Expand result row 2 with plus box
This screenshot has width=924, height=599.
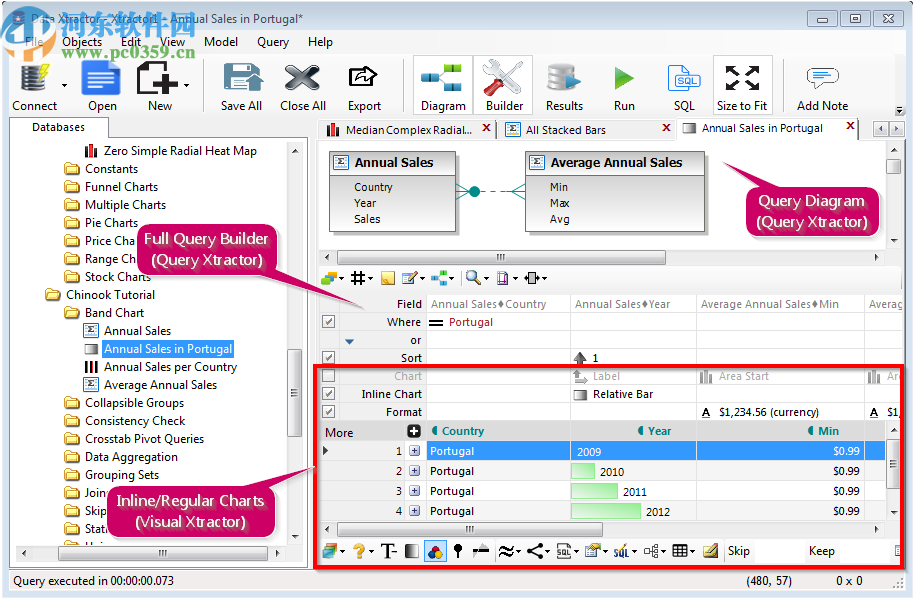click(x=415, y=471)
